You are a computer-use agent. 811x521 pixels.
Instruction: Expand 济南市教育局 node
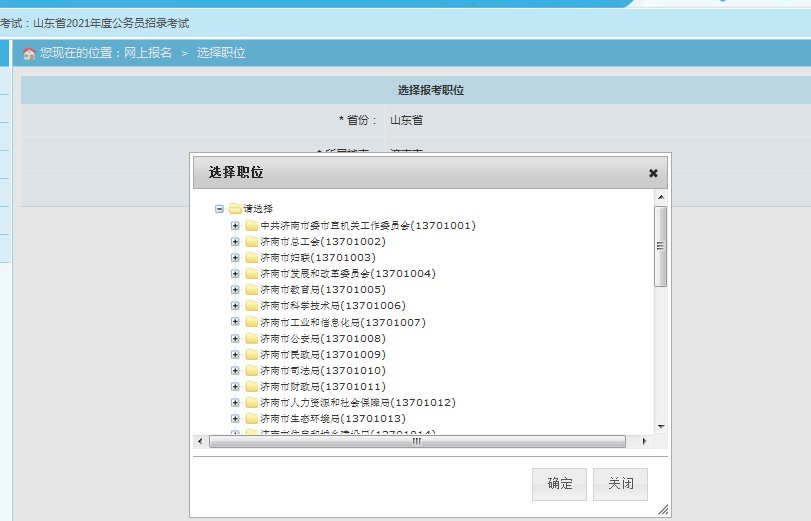click(x=235, y=290)
